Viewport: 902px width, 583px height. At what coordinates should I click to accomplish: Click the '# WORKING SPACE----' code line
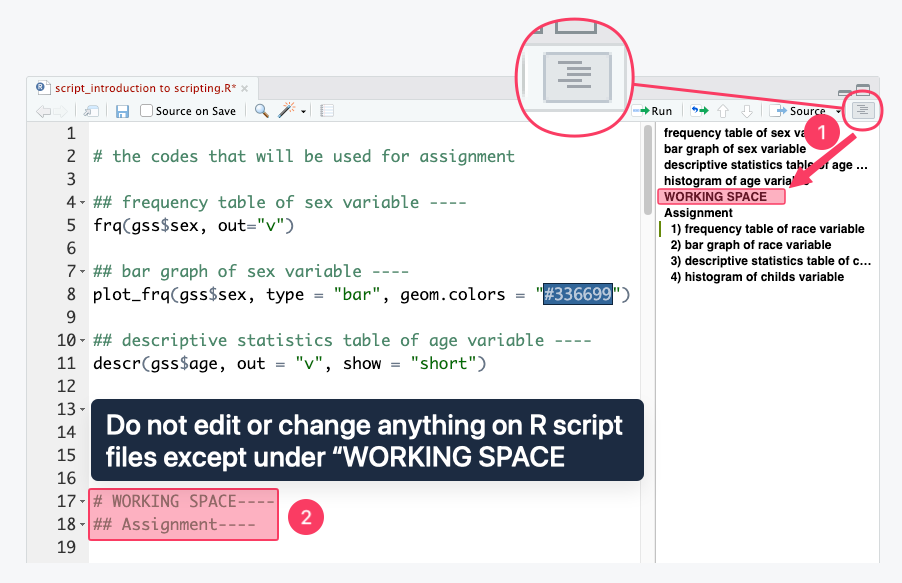coord(184,501)
